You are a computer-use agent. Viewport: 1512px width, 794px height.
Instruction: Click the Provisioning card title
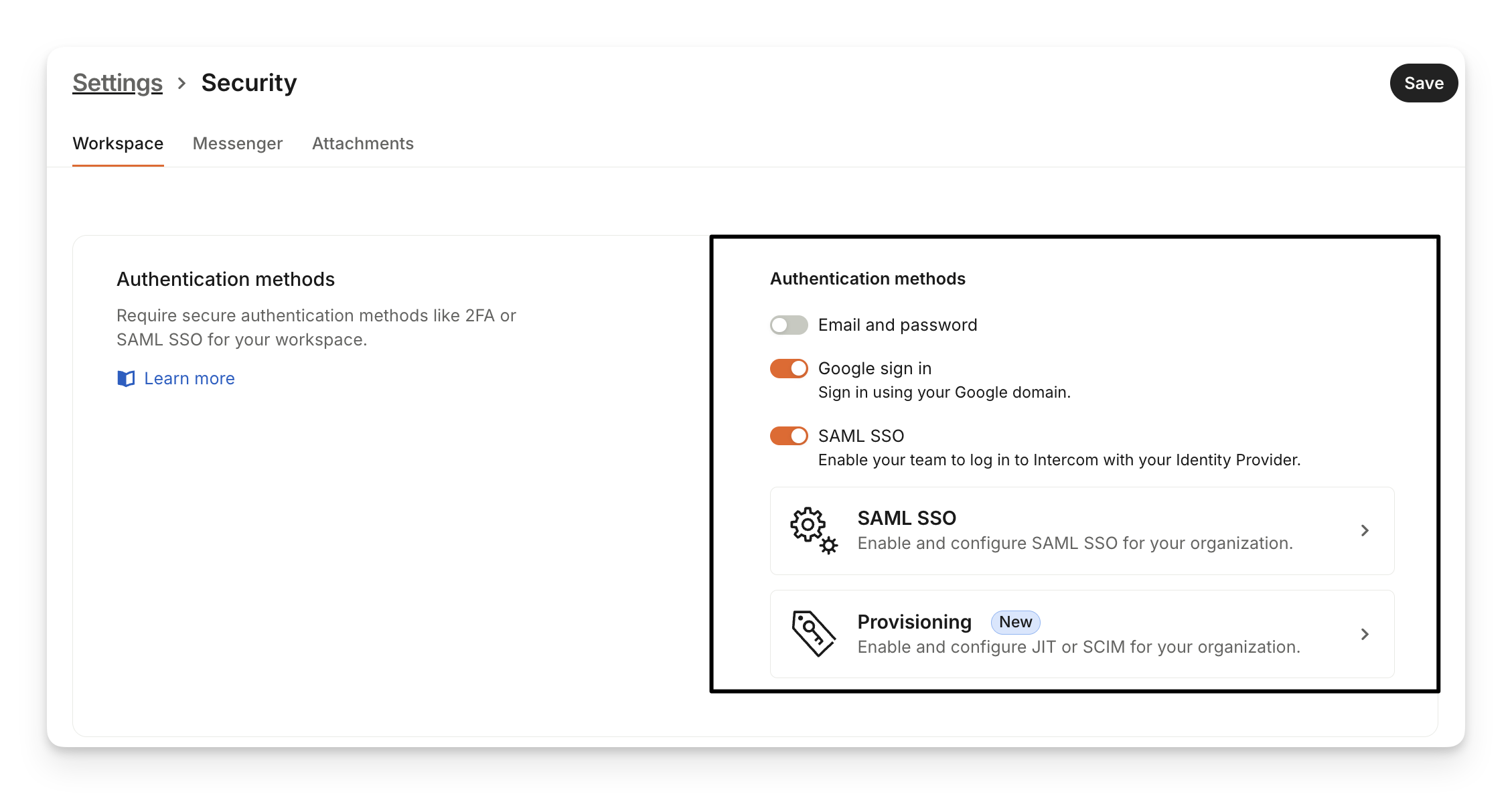pyautogui.click(x=914, y=622)
